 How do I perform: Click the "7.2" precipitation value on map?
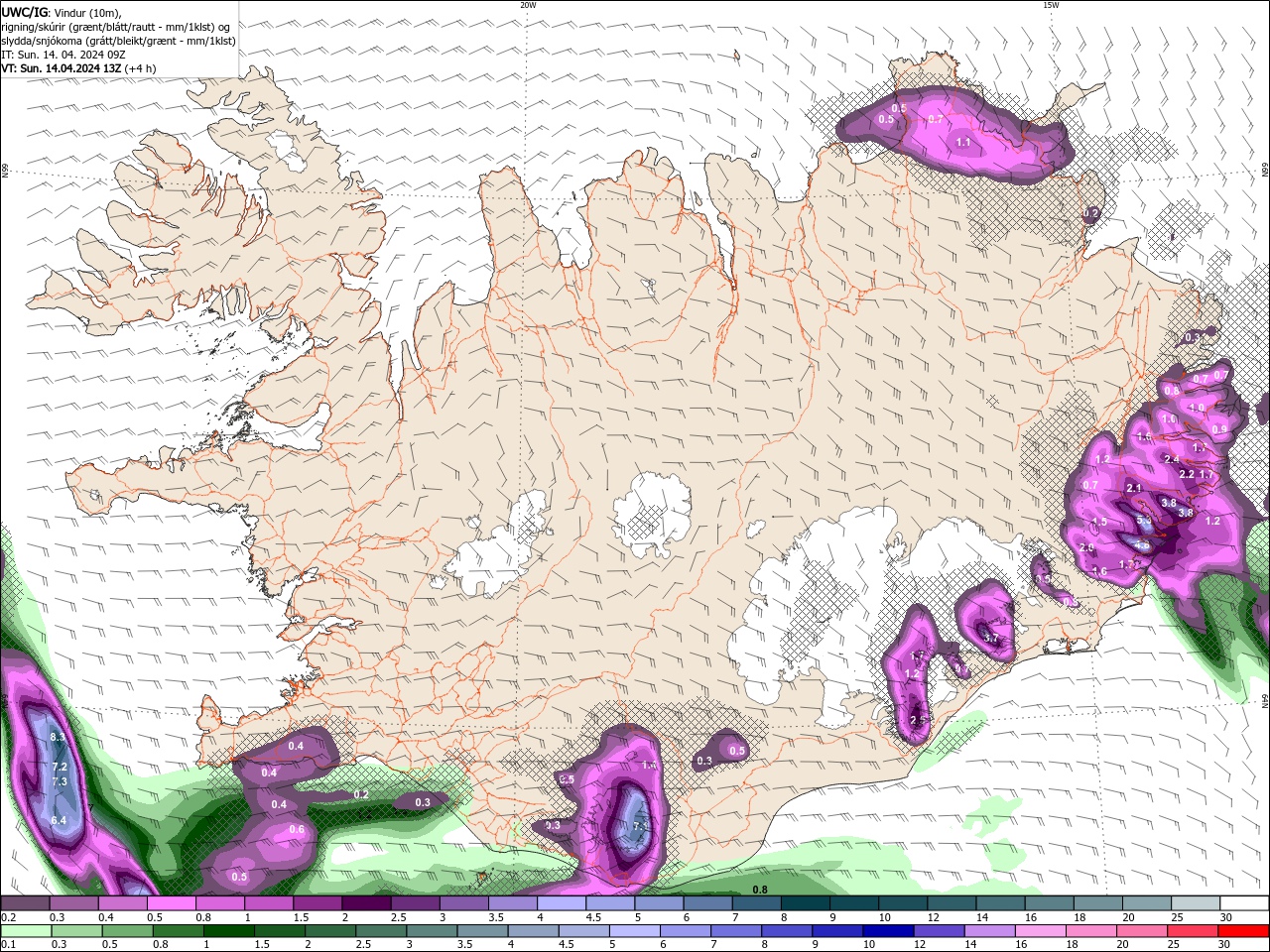[60, 767]
